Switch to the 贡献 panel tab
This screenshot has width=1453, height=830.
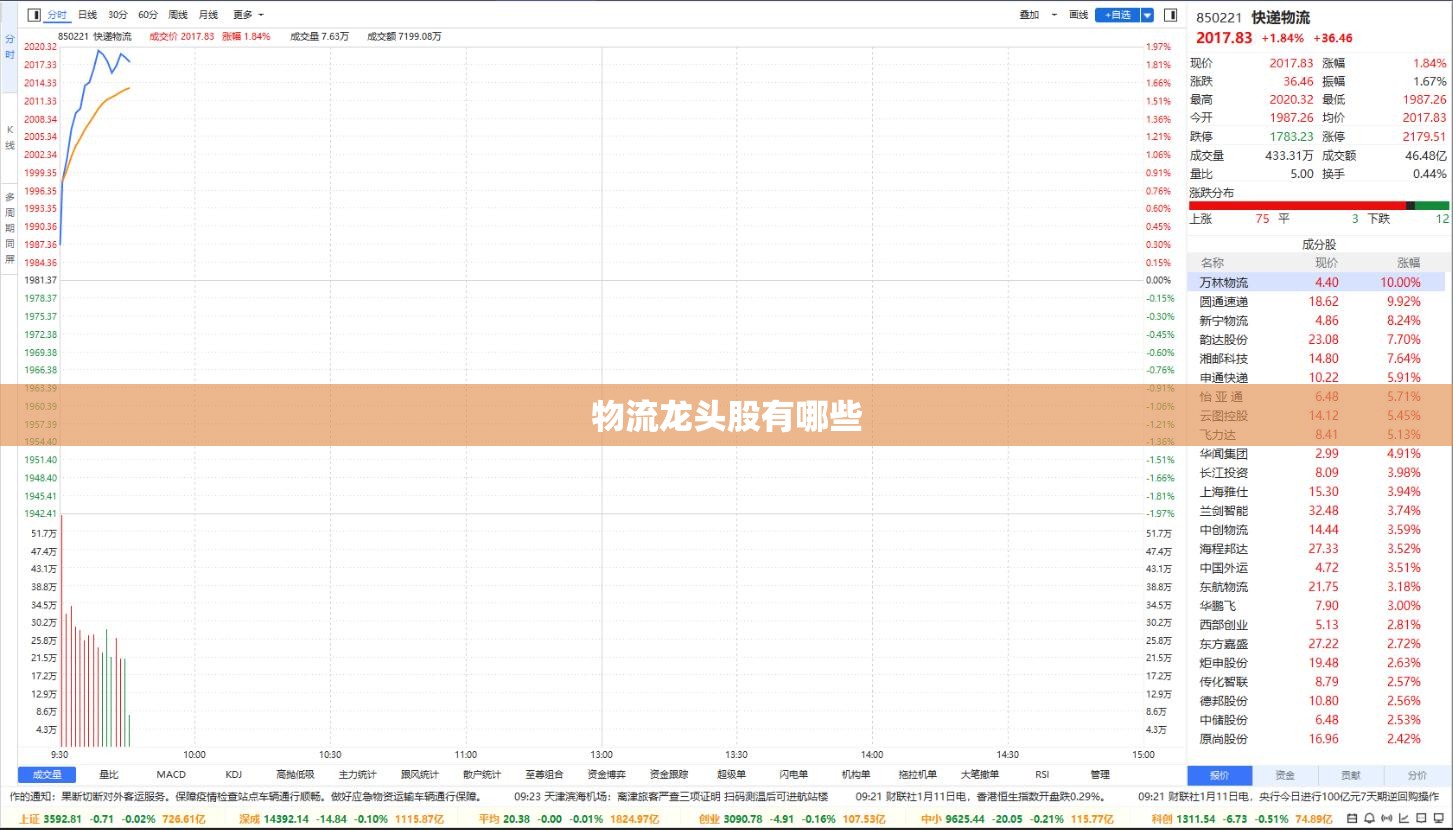pos(1351,775)
